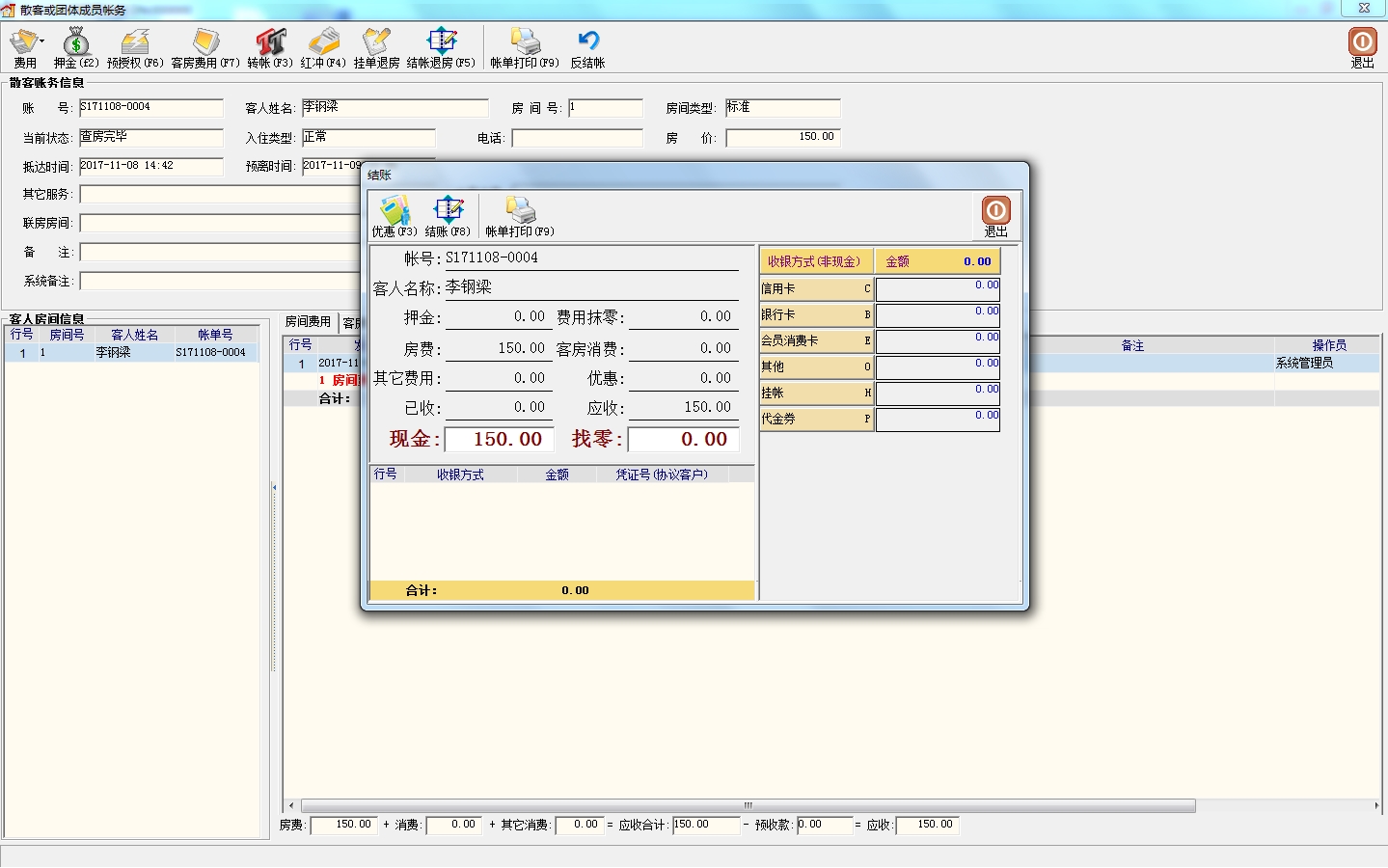Switch to the 房间费用 tab
The image size is (1388, 868).
308,322
